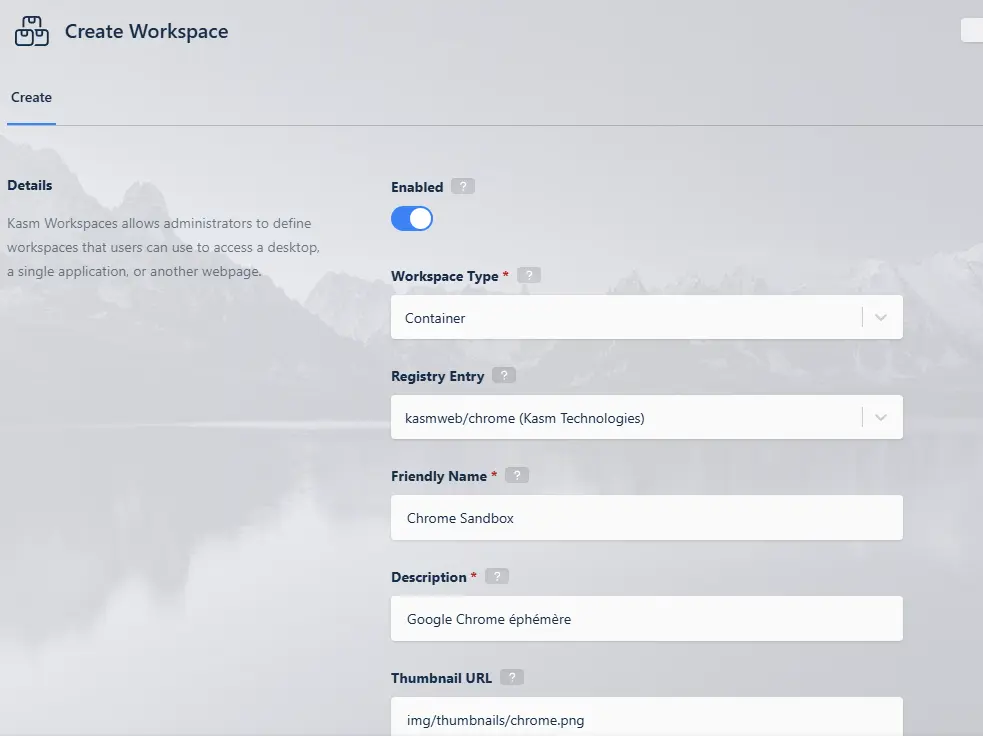This screenshot has width=983, height=736.
Task: Focus the Description field with Google Chrome text
Action: pos(646,619)
